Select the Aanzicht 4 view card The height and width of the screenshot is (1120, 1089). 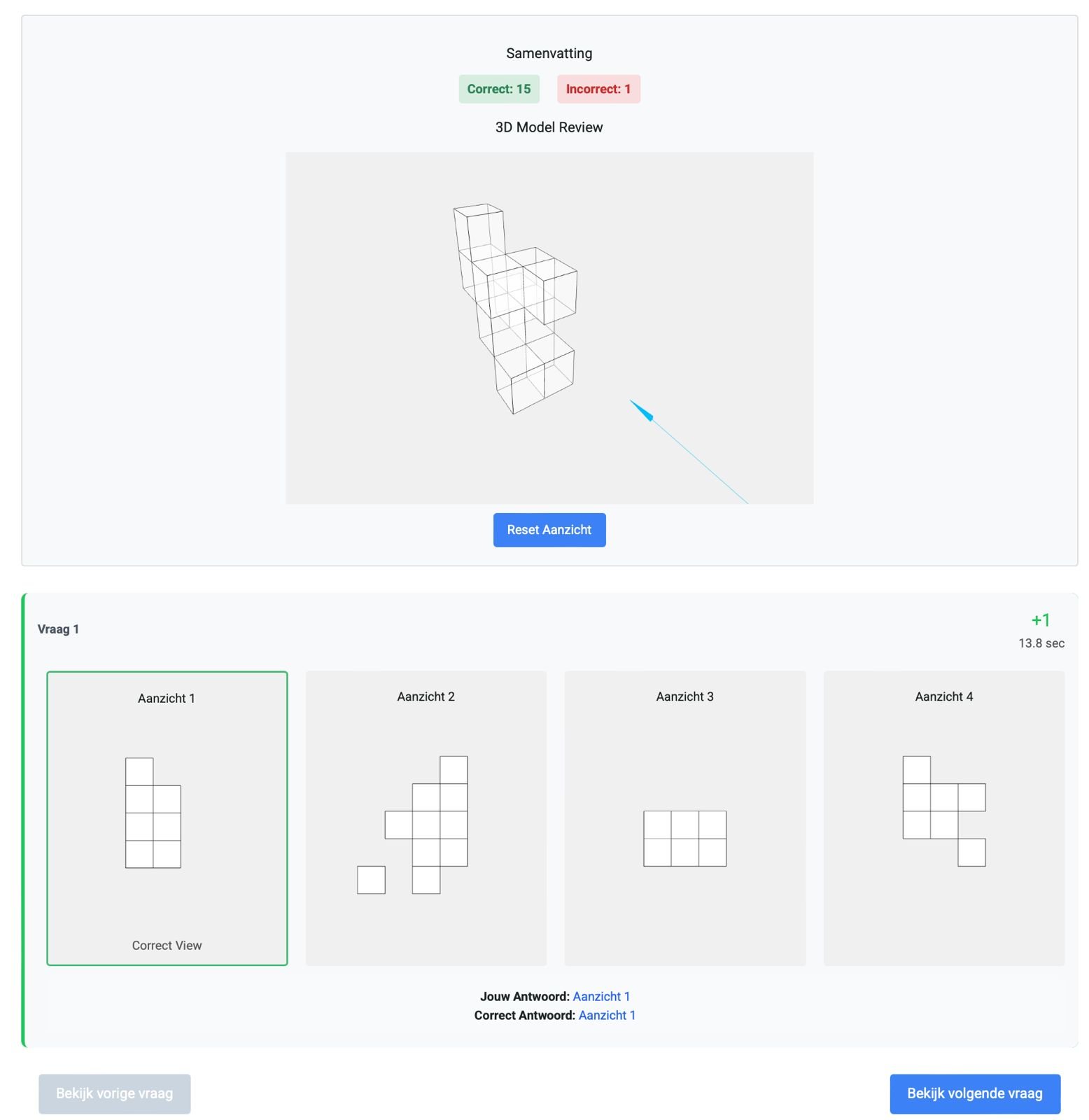[943, 818]
